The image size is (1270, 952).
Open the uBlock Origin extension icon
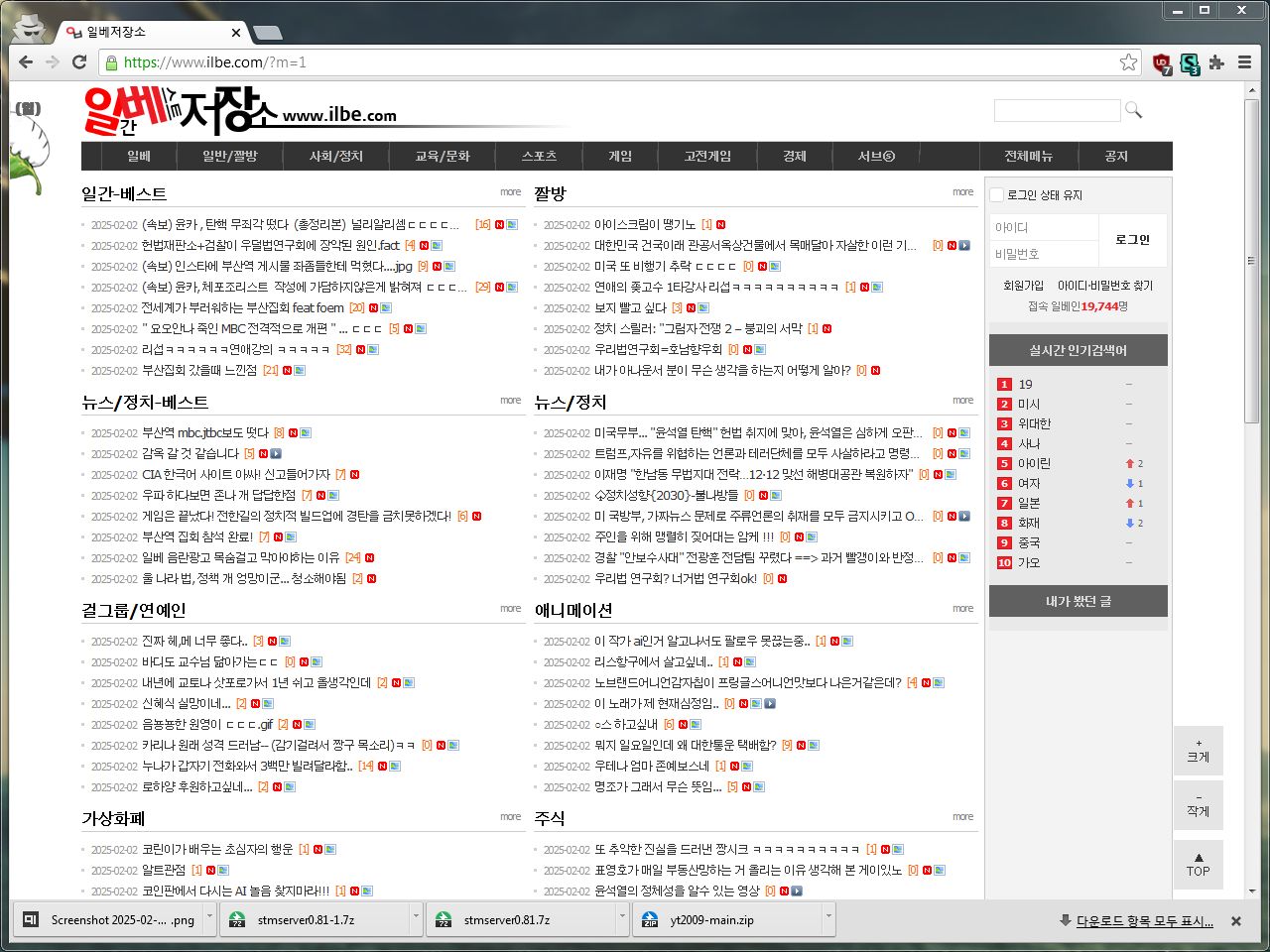point(1162,63)
